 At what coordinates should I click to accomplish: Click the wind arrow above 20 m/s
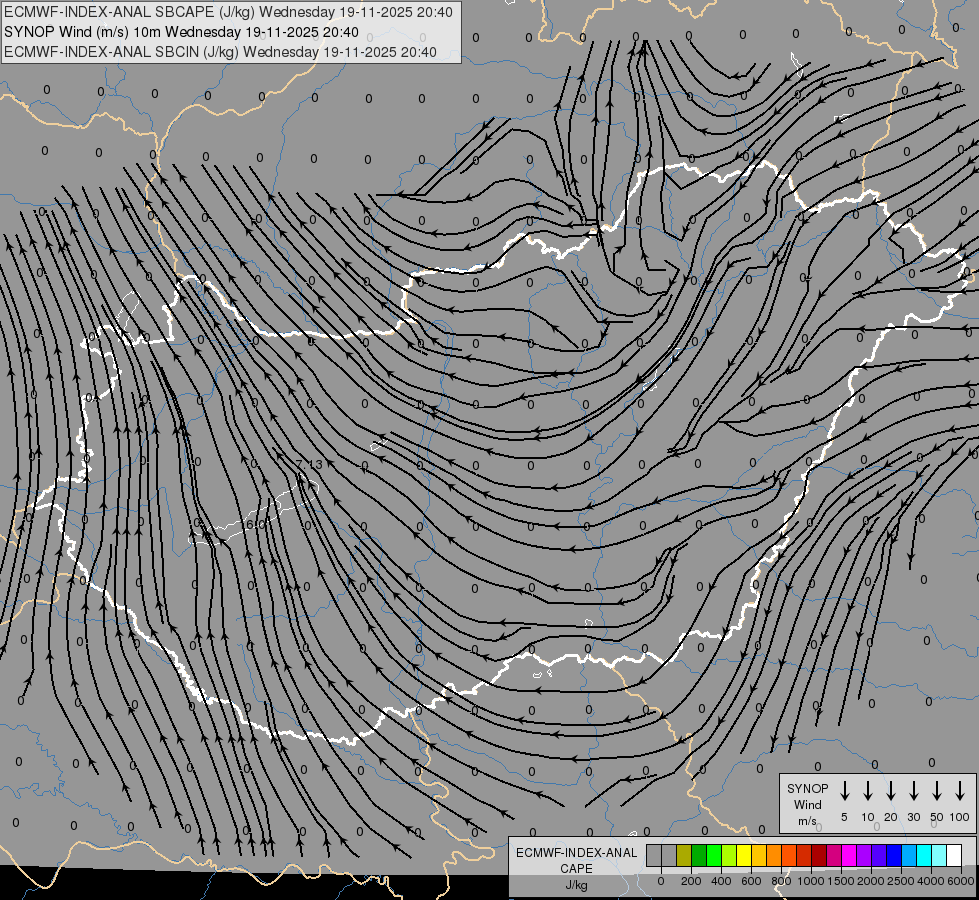pos(891,791)
